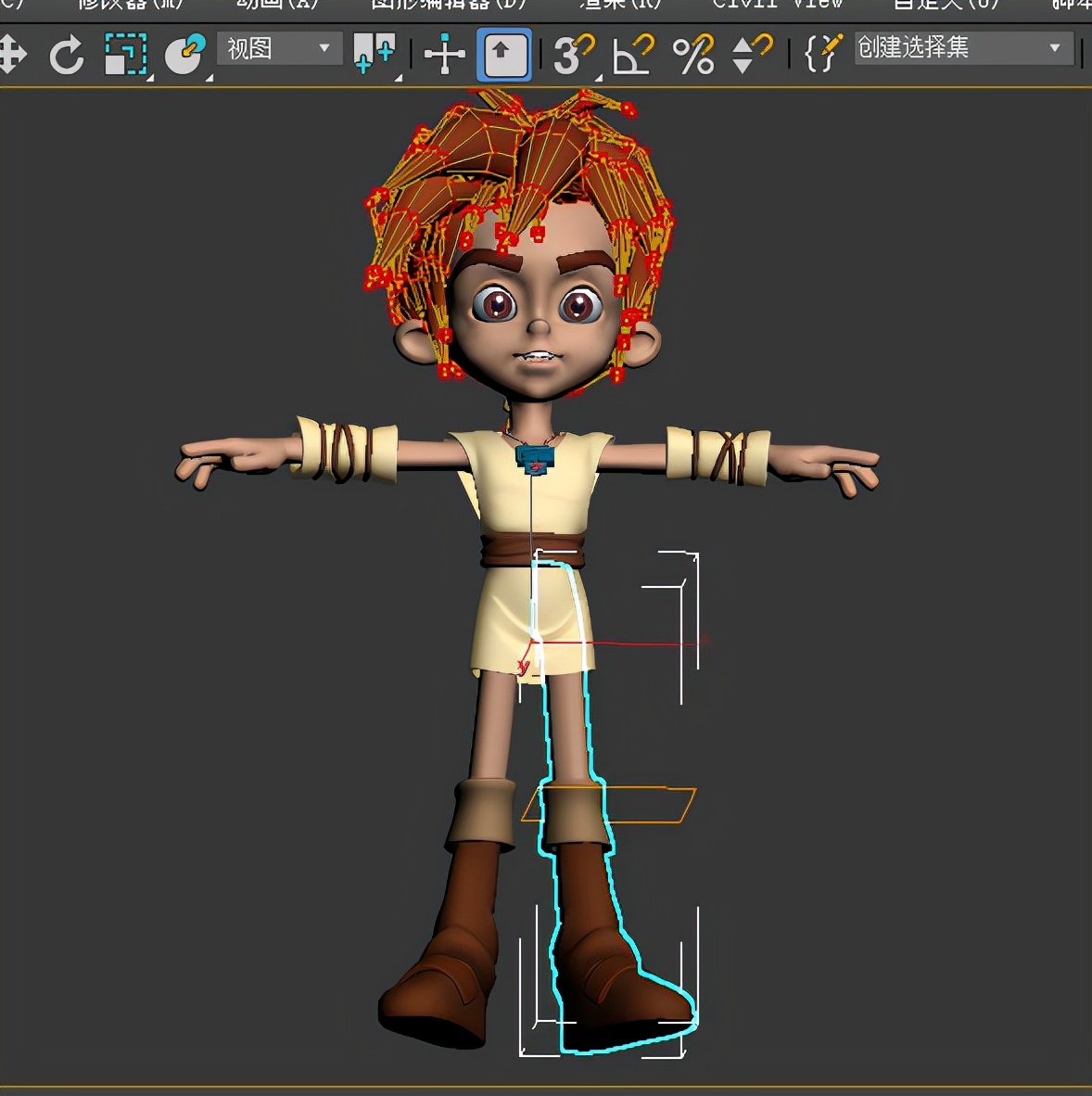The width and height of the screenshot is (1092, 1096).
Task: Open the 动画(A) menu
Action: (277, 5)
